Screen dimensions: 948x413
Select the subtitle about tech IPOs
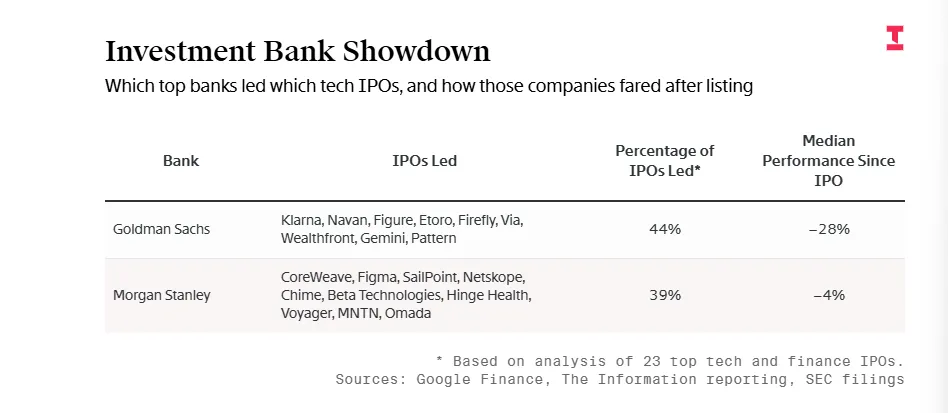coord(428,86)
